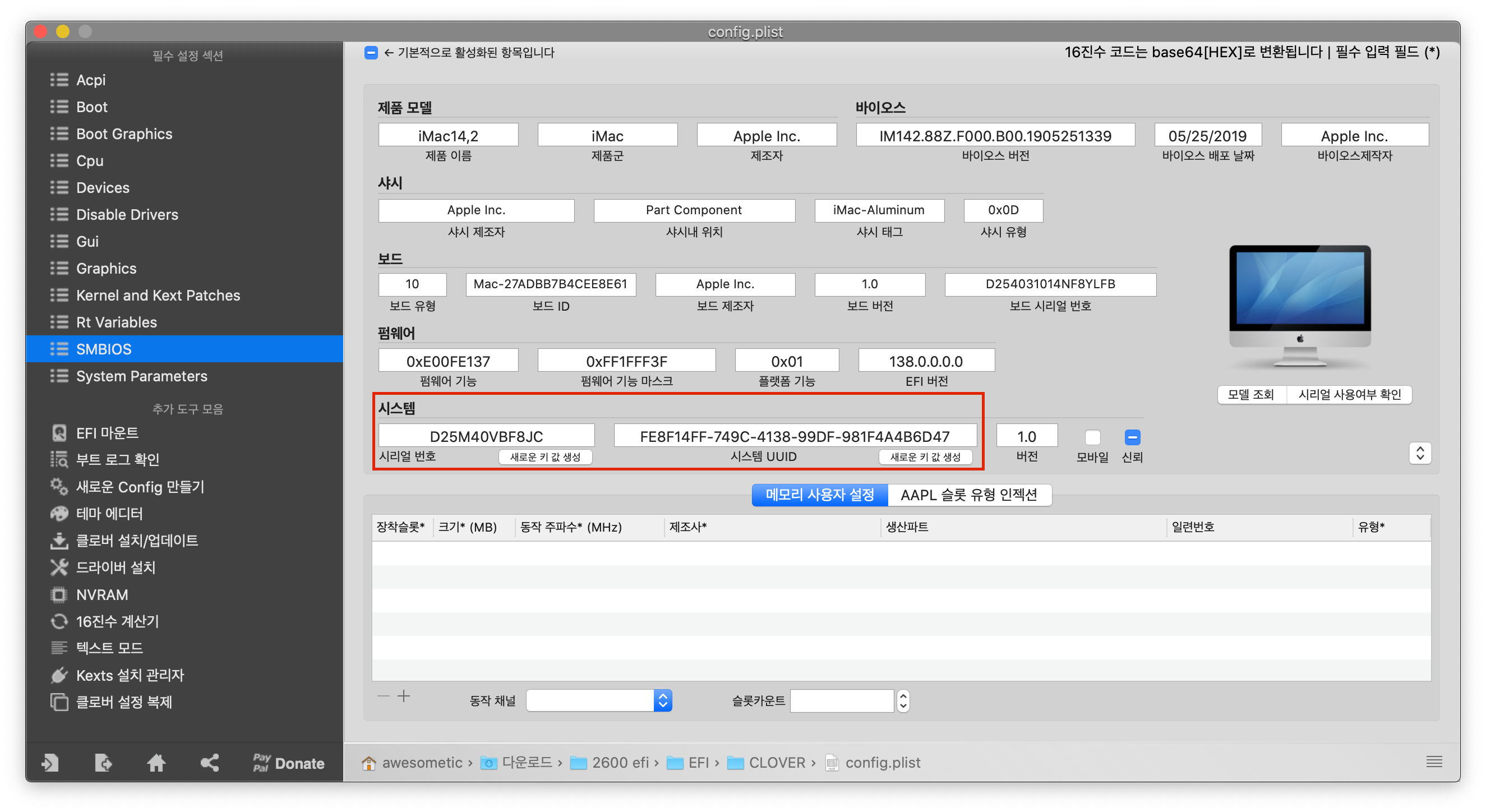The image size is (1486, 812).
Task: Toggle the default-enabled indicator checkbox at top
Action: [371, 53]
